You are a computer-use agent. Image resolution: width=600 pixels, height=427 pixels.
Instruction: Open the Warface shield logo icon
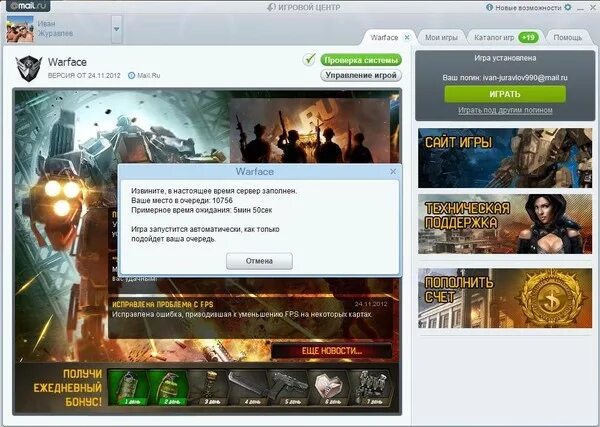click(29, 68)
